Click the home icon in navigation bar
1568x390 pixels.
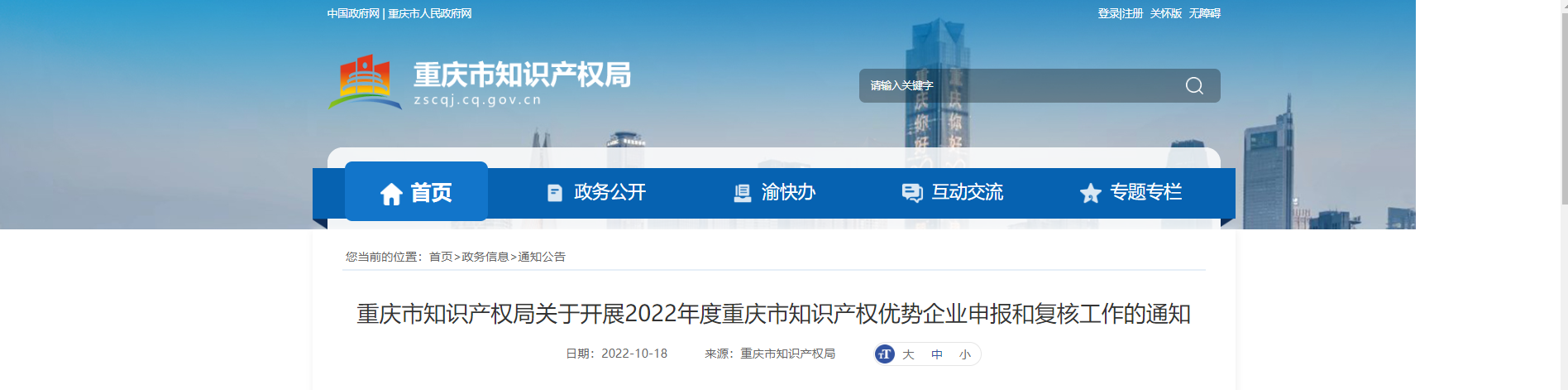(x=391, y=194)
